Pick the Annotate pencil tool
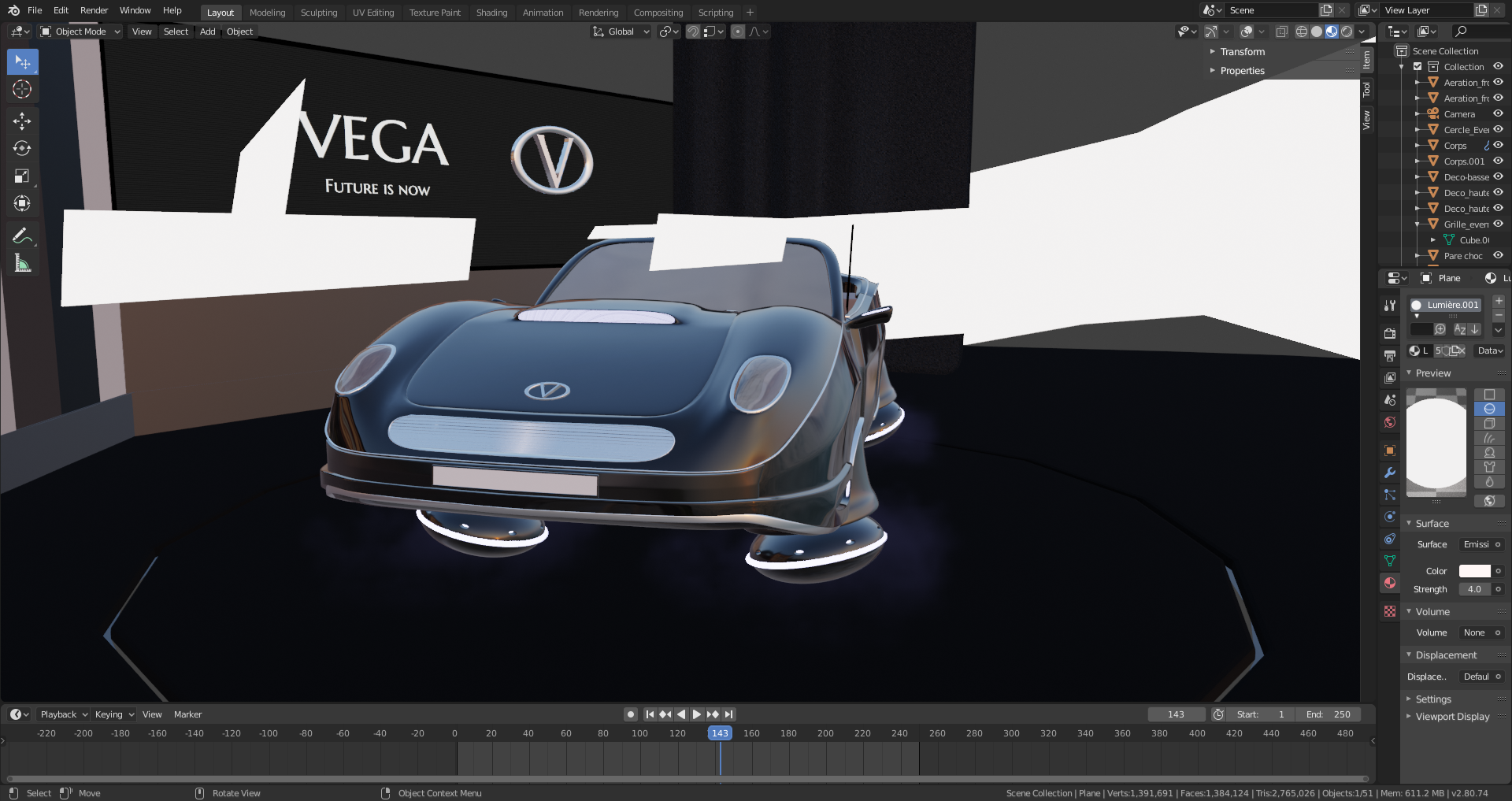 tap(22, 235)
